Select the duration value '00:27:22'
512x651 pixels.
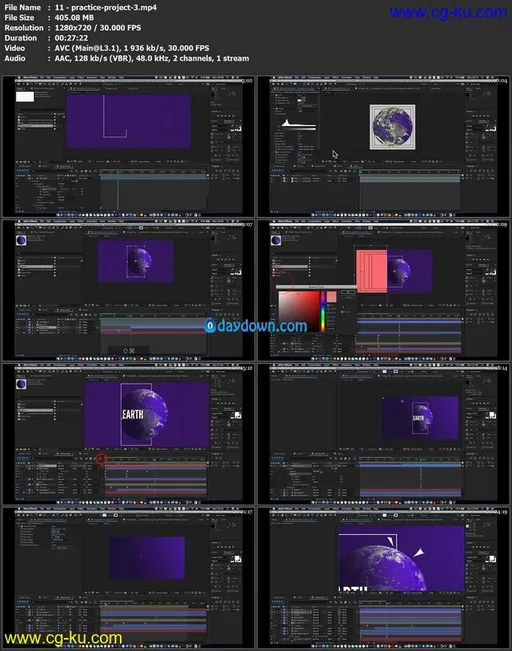[x=71, y=38]
